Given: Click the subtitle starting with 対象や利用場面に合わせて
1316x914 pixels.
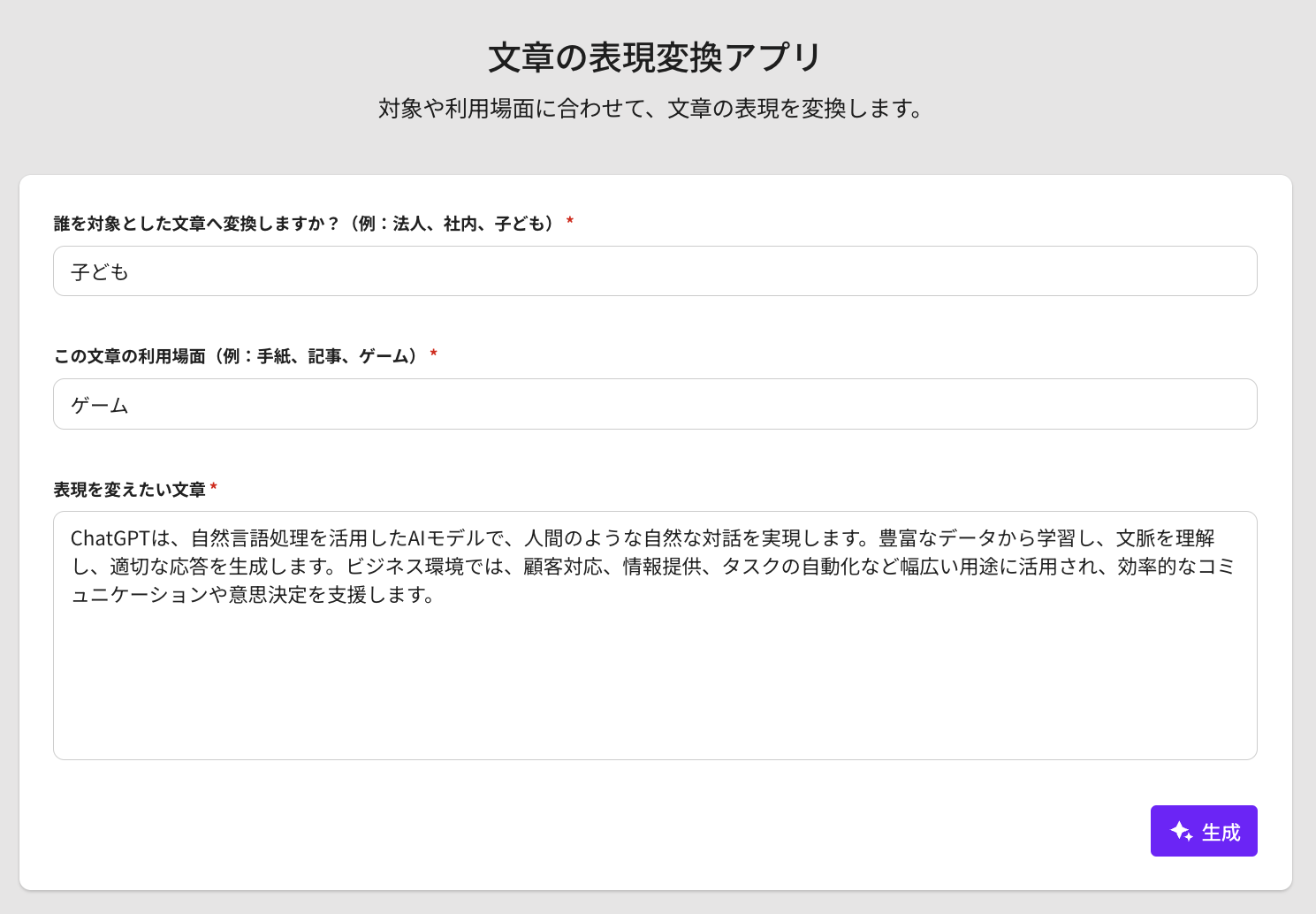Looking at the screenshot, I should (x=651, y=109).
